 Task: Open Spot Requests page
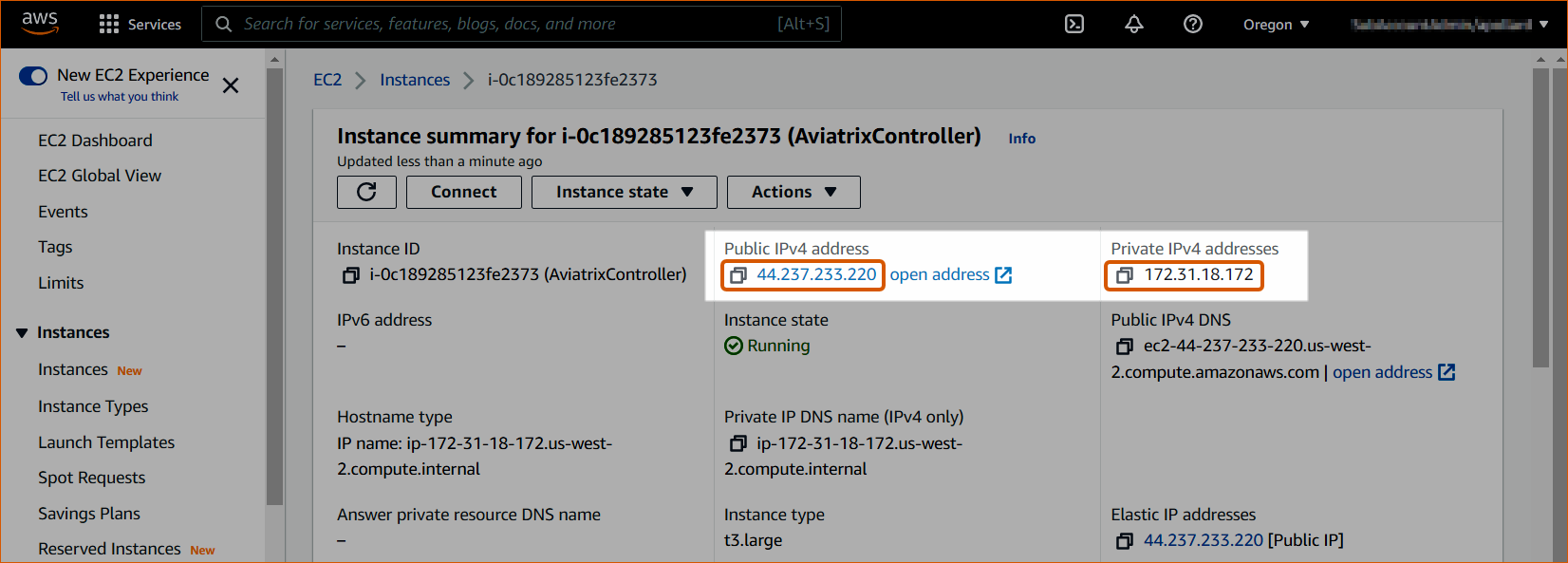click(x=92, y=478)
